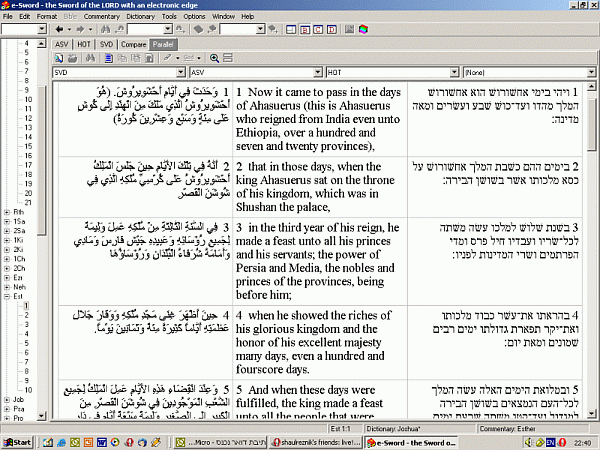Screen dimensions: 600x450
Task: Open the Dictionary menu
Action: 140,16
